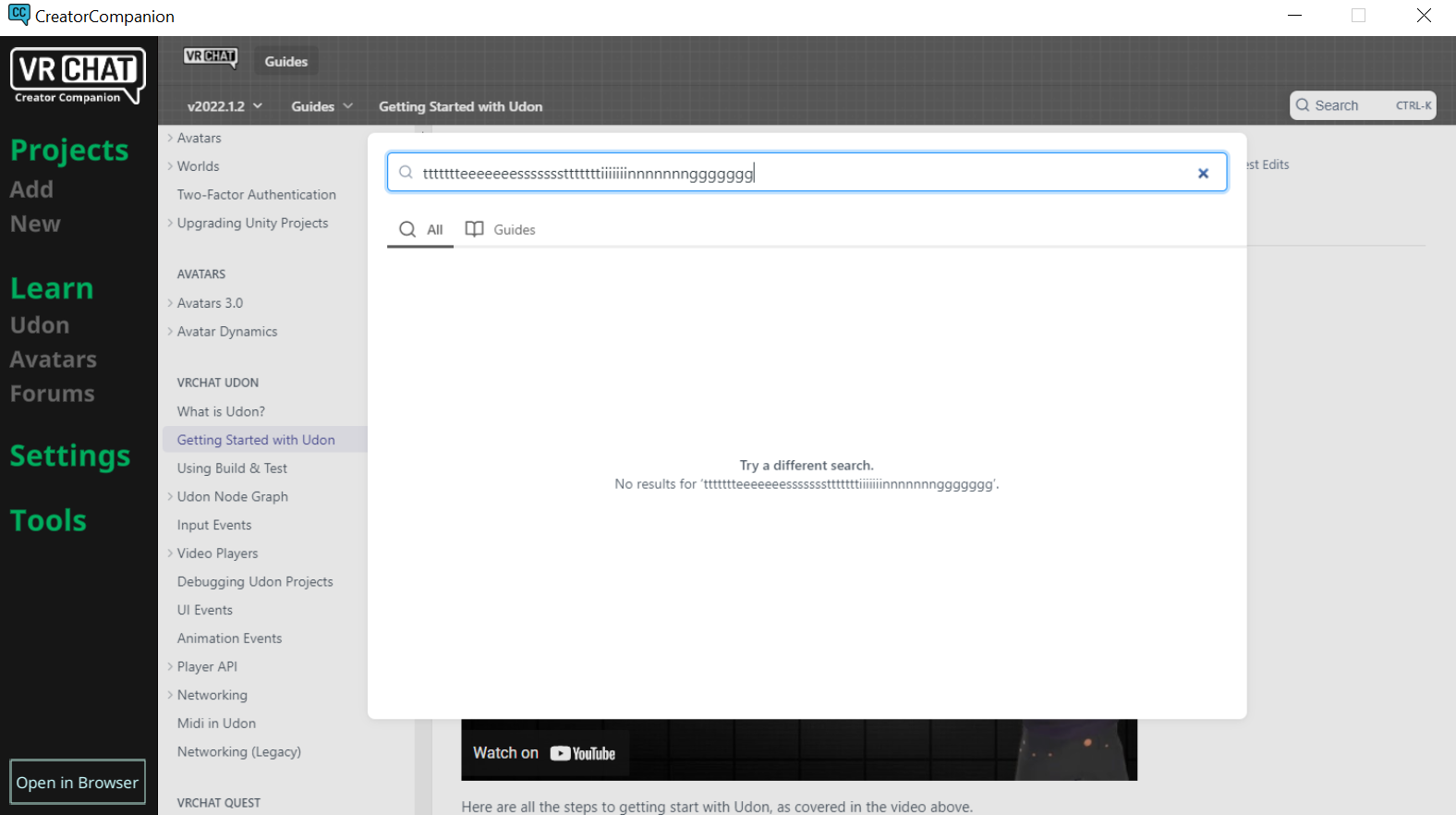This screenshot has height=815, width=1456.
Task: Open Udon under Learn
Action: click(40, 325)
